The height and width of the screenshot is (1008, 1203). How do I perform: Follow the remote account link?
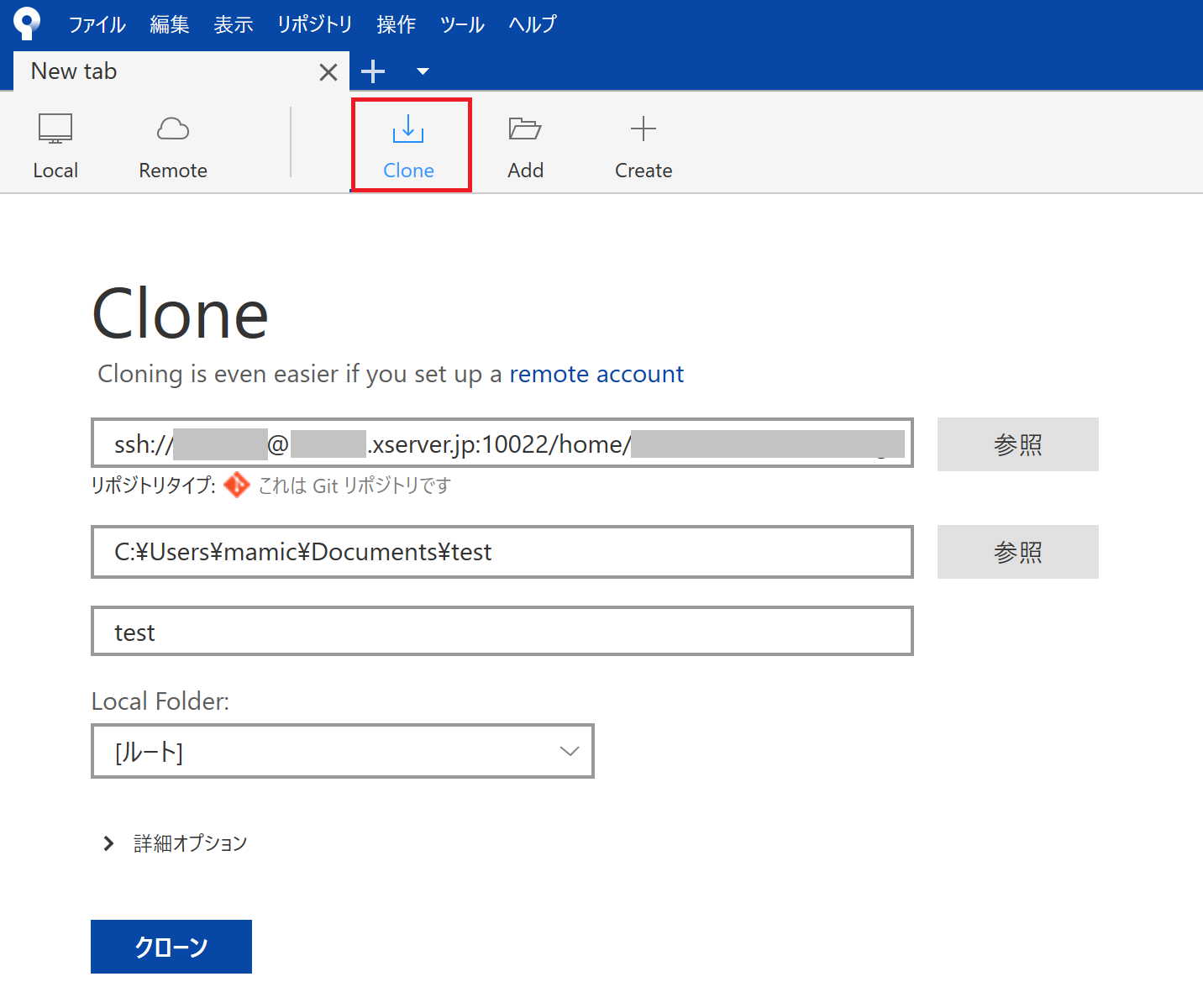[596, 374]
